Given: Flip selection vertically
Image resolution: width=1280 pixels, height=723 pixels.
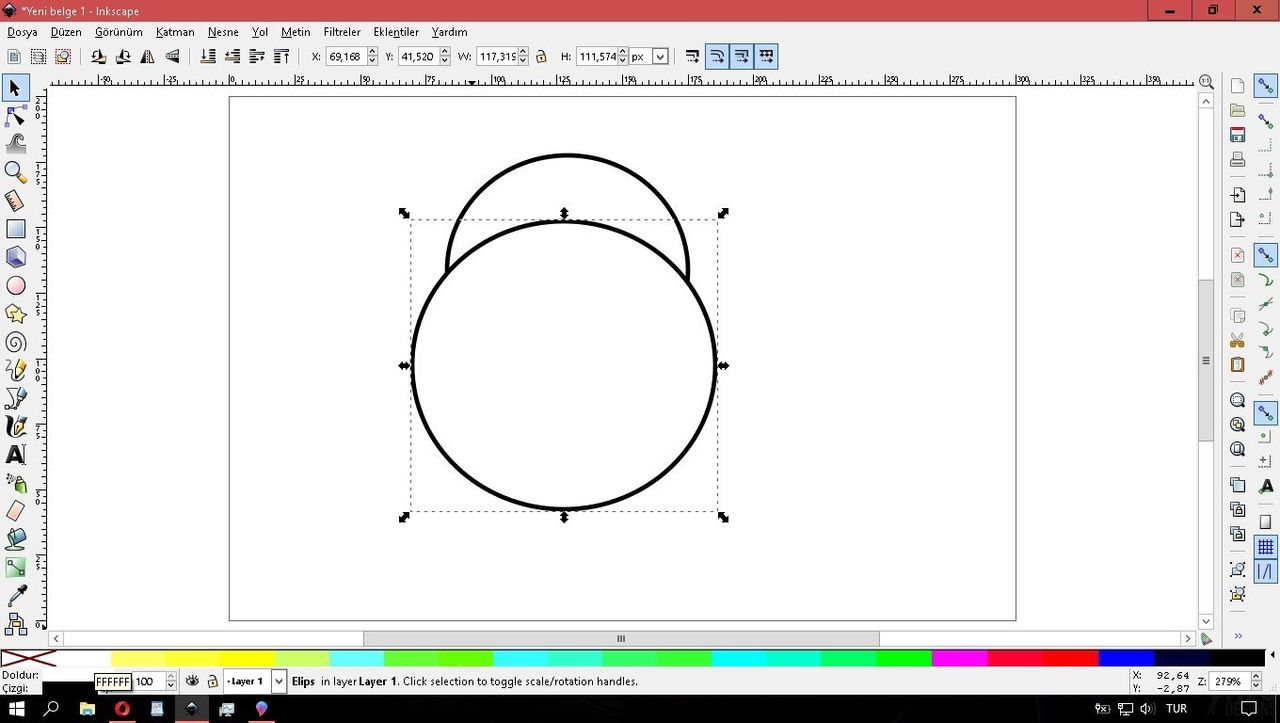Looking at the screenshot, I should [172, 57].
